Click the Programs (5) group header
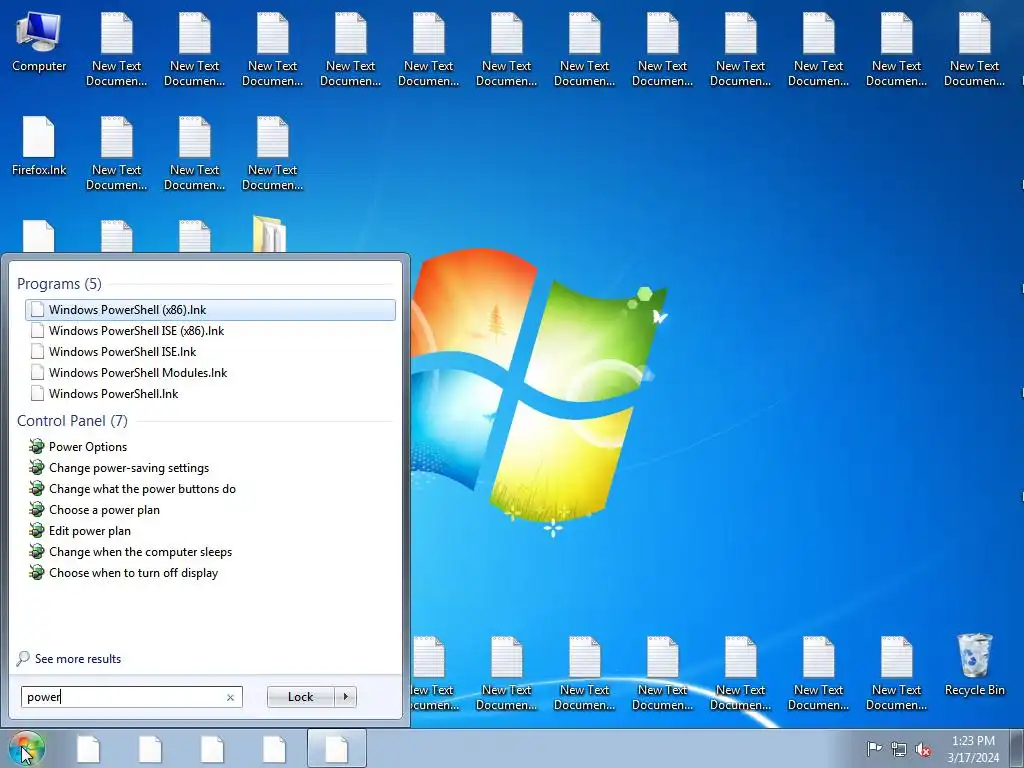Viewport: 1024px width, 768px height. [x=59, y=283]
